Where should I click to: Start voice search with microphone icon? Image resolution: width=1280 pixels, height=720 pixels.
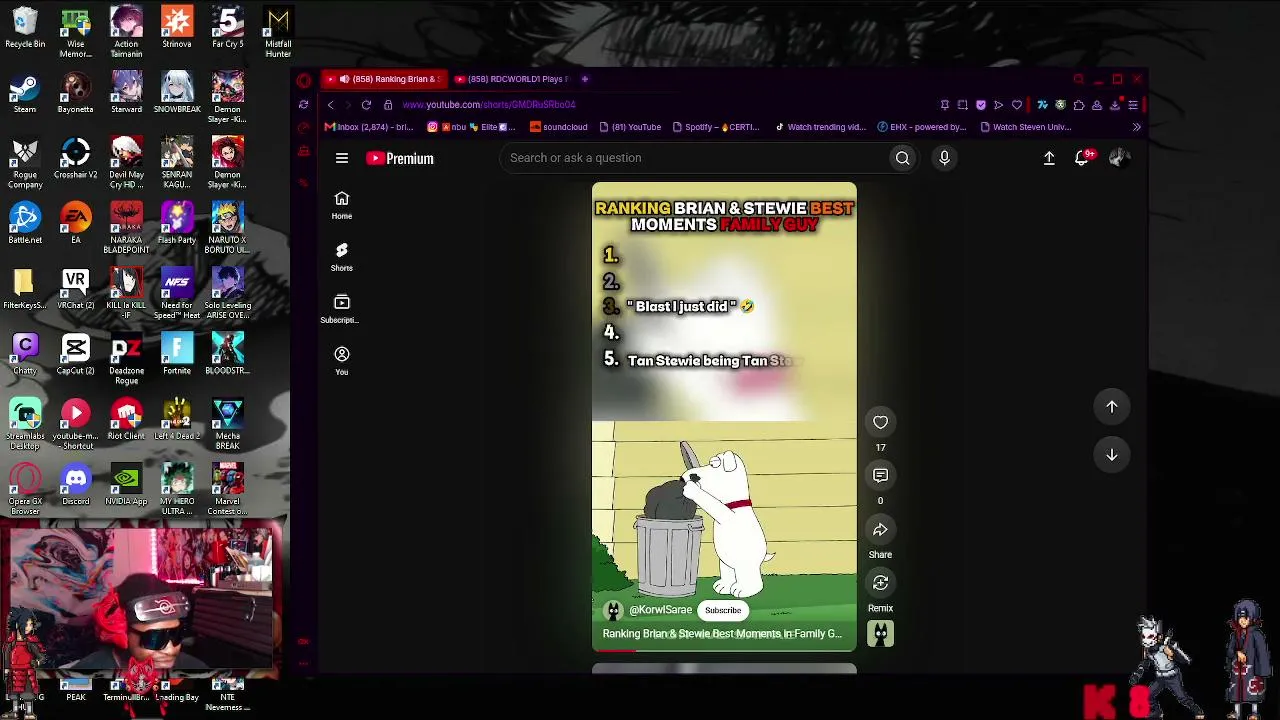point(944,158)
